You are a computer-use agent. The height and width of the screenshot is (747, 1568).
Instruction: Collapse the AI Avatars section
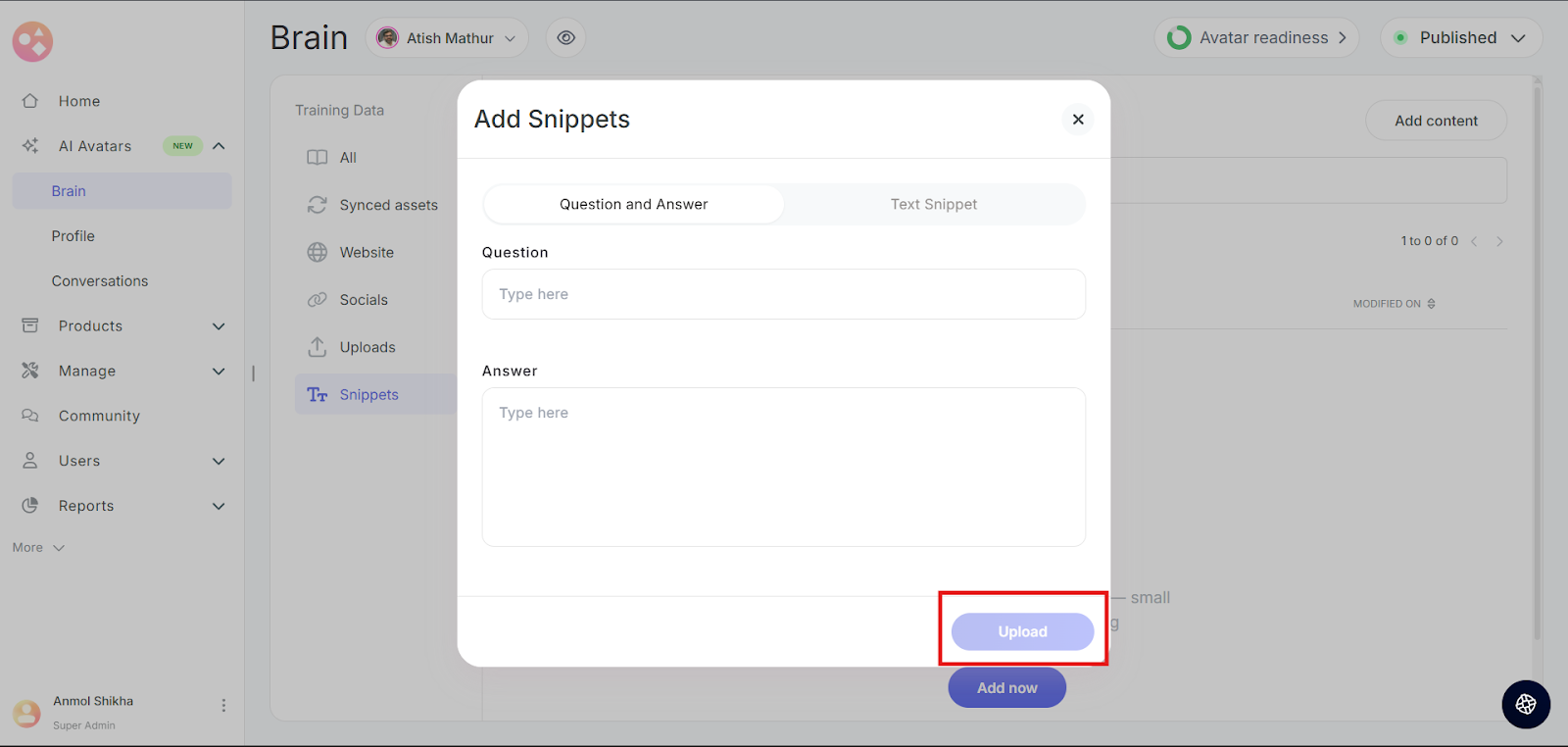(x=219, y=146)
